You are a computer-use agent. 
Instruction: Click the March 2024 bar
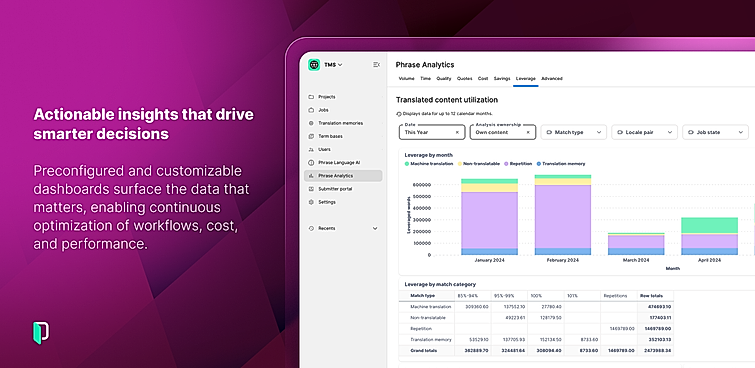coord(636,244)
